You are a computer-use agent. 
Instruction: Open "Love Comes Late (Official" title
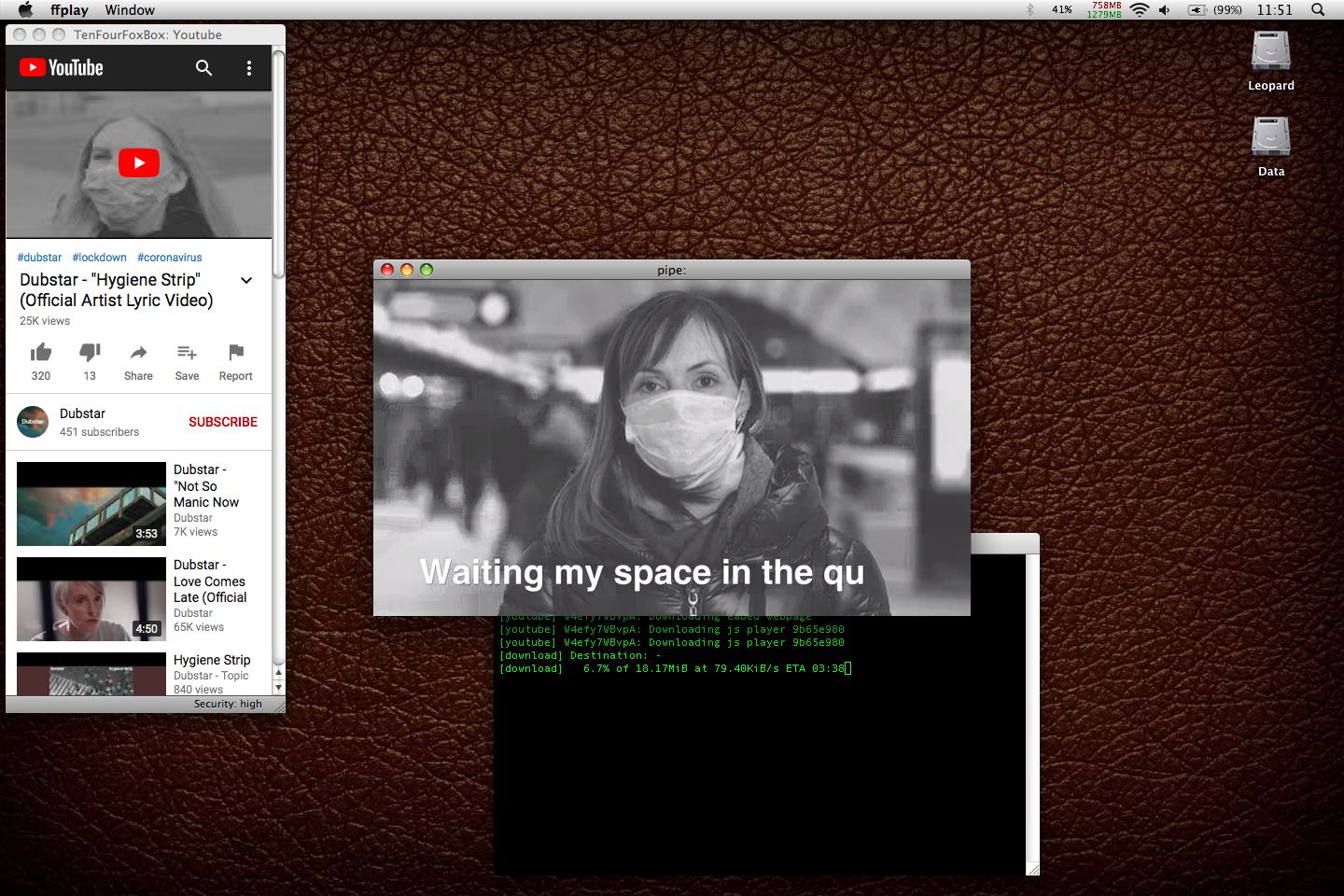pos(210,581)
